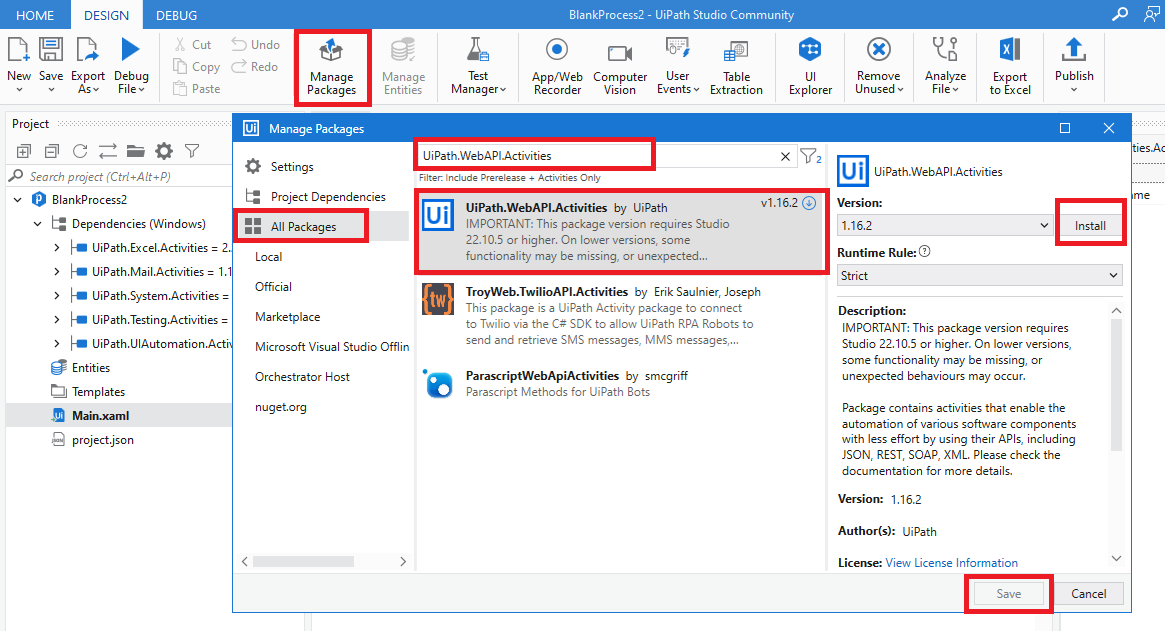Open Debug File dropdown arrow

[141, 89]
